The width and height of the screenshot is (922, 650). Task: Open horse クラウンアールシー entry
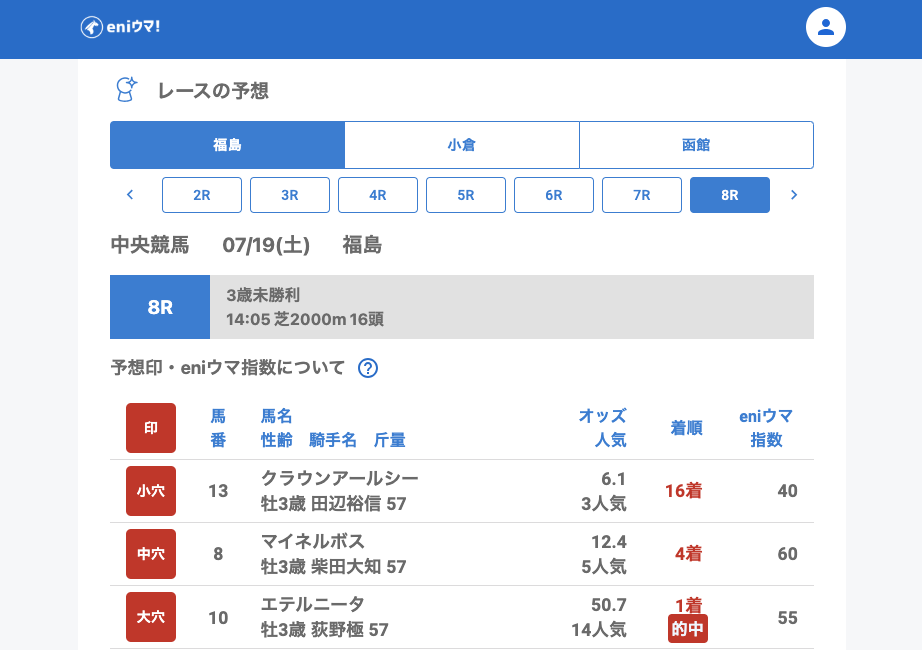(340, 478)
